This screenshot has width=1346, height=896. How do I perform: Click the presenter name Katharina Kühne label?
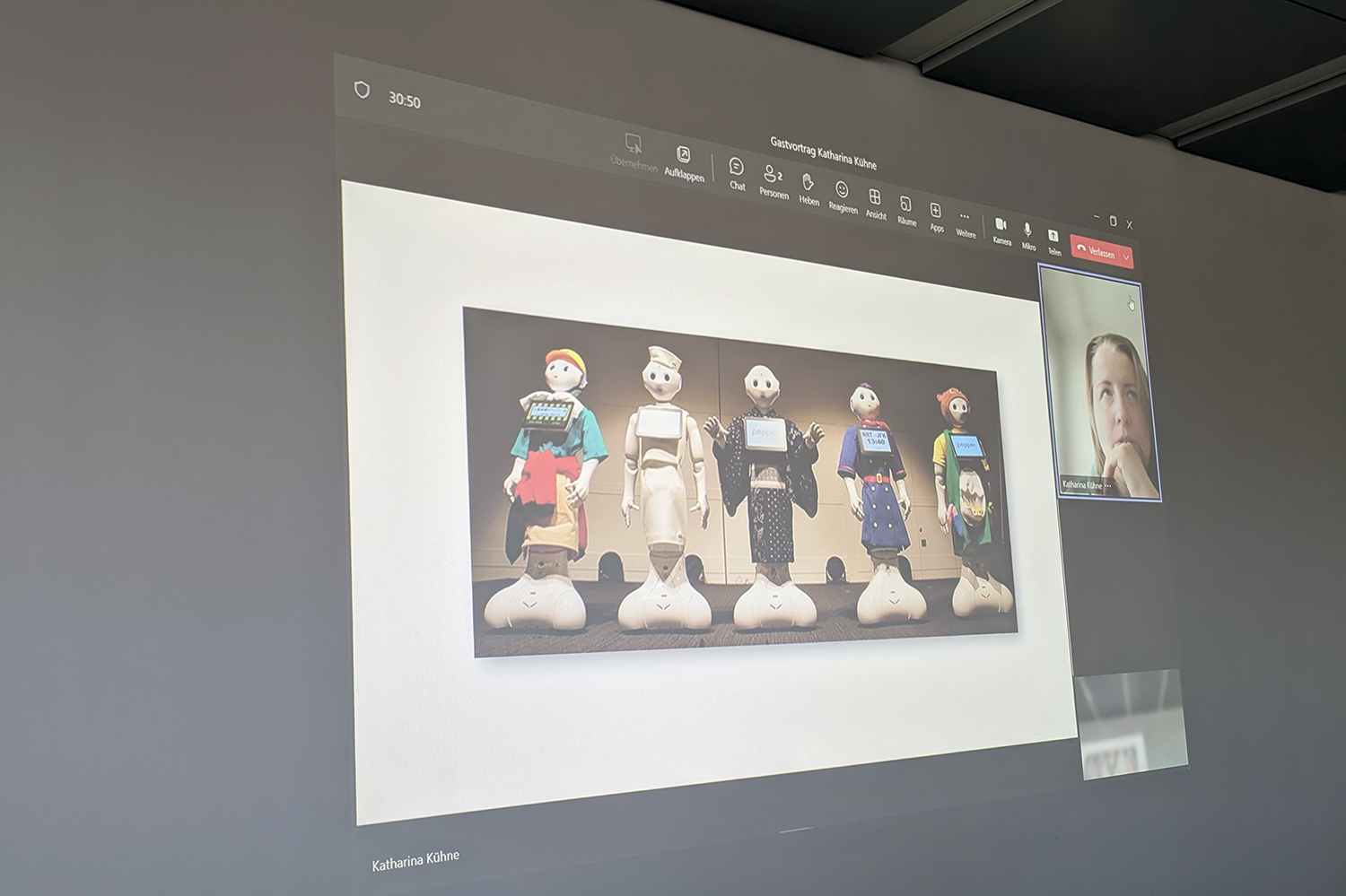point(415,860)
